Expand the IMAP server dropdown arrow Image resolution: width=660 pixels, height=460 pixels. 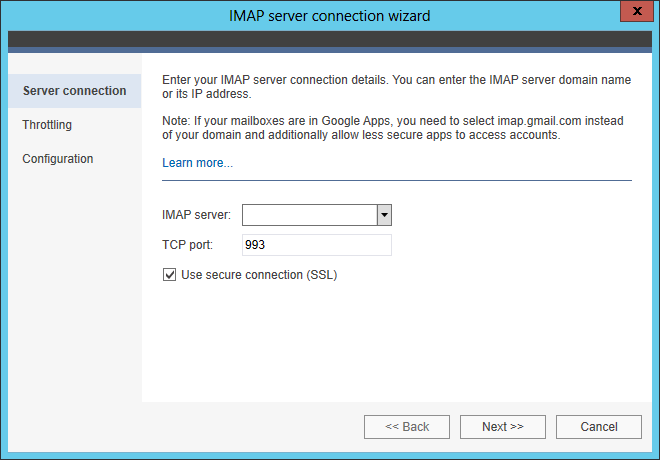[x=384, y=215]
